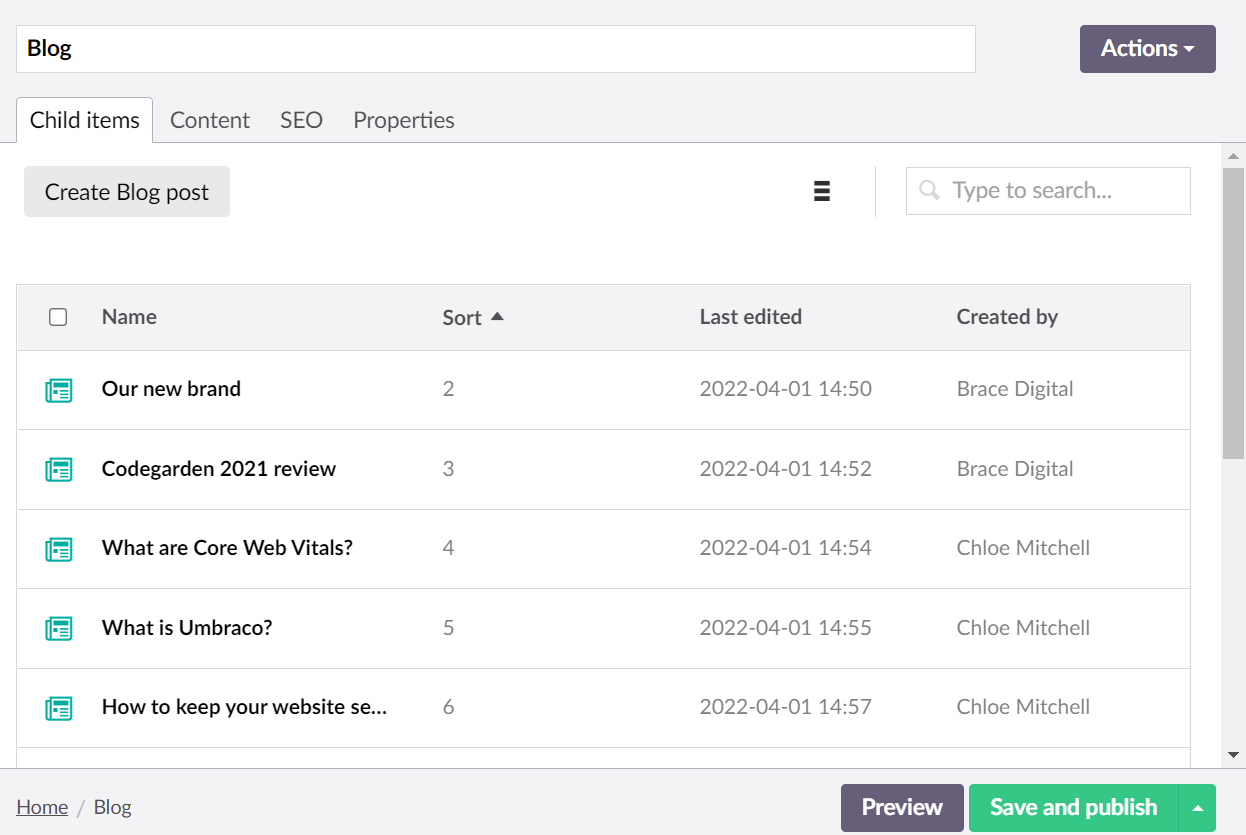1246x835 pixels.
Task: Open the SEO tab
Action: (301, 119)
